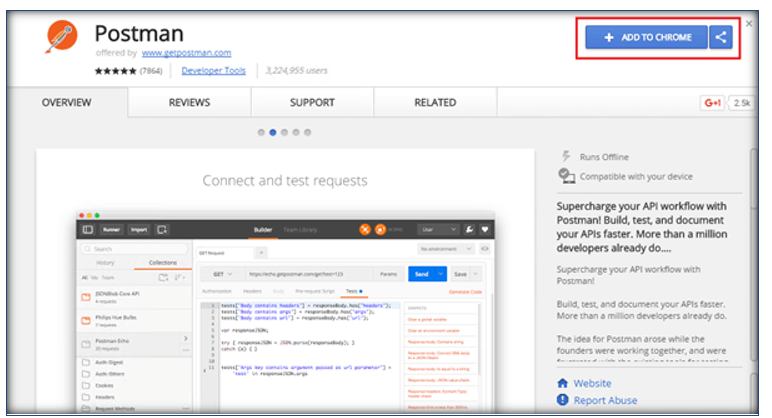Close the Postman extension overlay
The height and width of the screenshot is (418, 772).
tap(749, 24)
